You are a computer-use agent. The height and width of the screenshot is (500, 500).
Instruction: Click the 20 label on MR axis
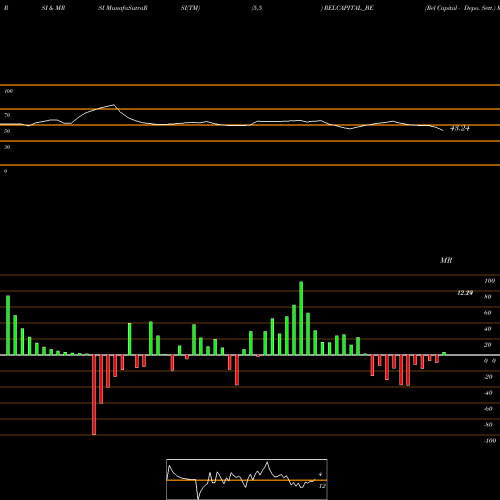tap(488, 345)
